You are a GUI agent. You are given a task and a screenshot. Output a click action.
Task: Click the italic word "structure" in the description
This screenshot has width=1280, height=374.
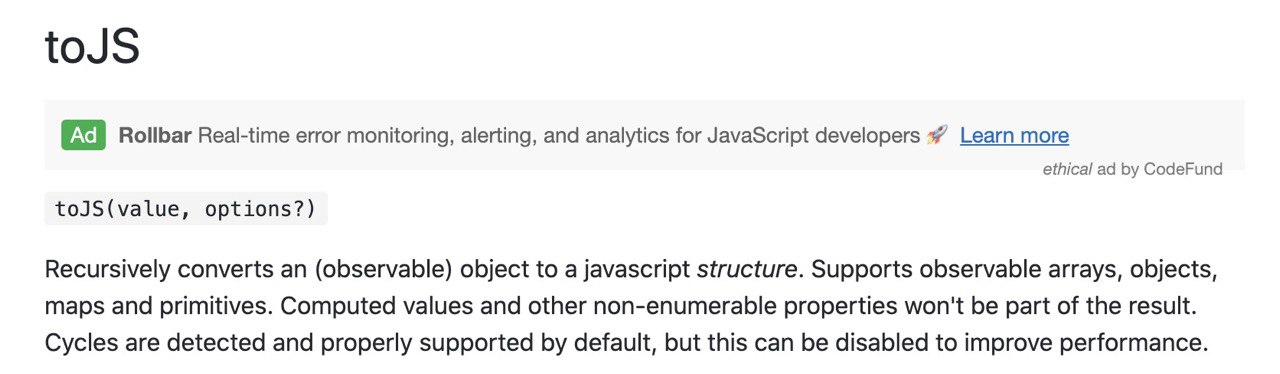point(747,270)
